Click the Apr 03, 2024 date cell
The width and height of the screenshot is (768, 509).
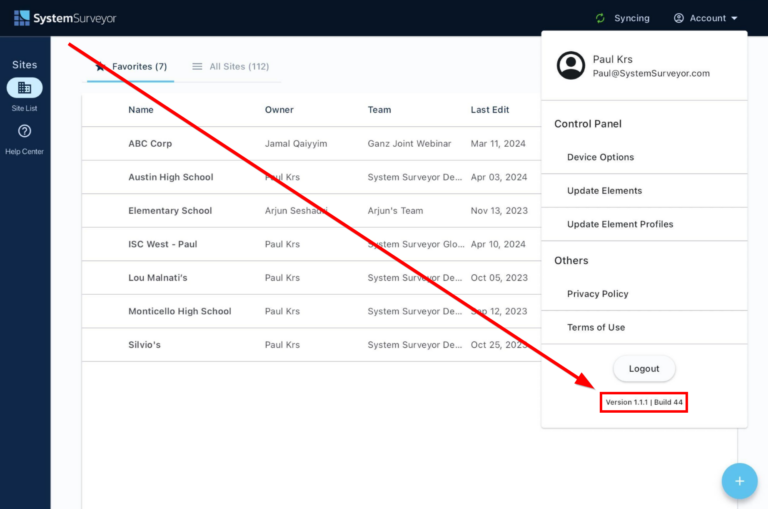coord(499,177)
